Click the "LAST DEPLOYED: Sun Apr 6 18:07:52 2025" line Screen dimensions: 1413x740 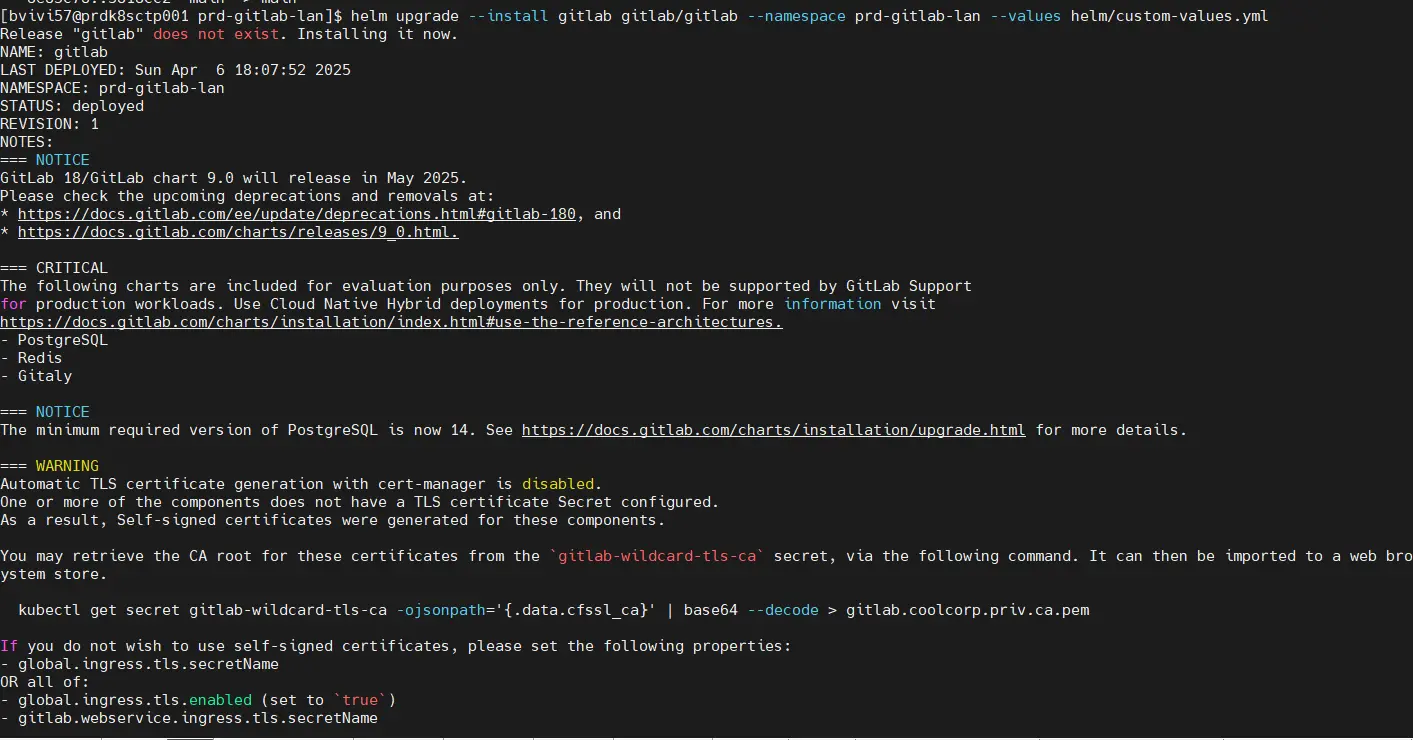pos(175,70)
